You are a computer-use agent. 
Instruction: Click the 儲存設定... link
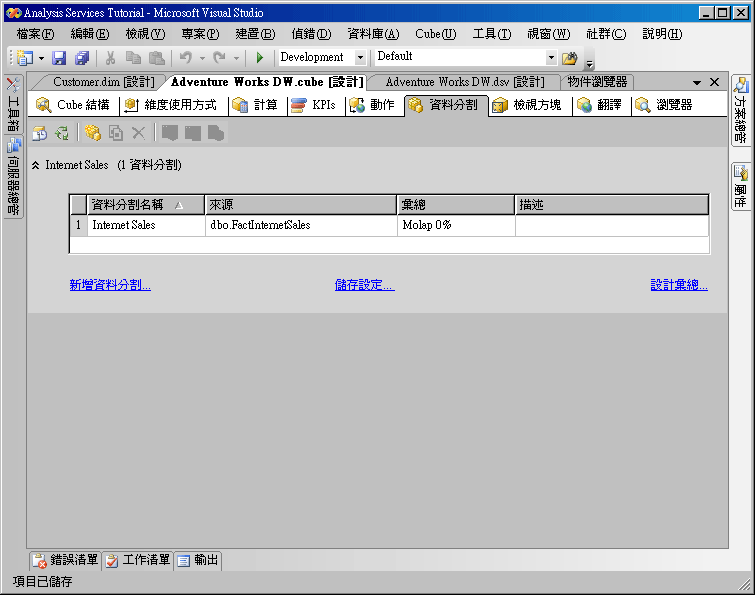[364, 285]
